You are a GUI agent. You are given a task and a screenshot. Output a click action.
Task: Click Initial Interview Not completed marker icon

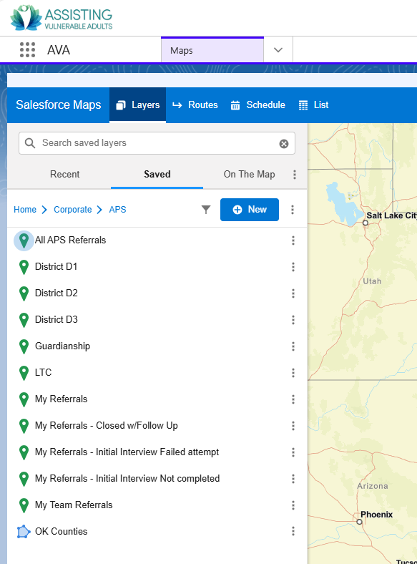pyautogui.click(x=24, y=479)
